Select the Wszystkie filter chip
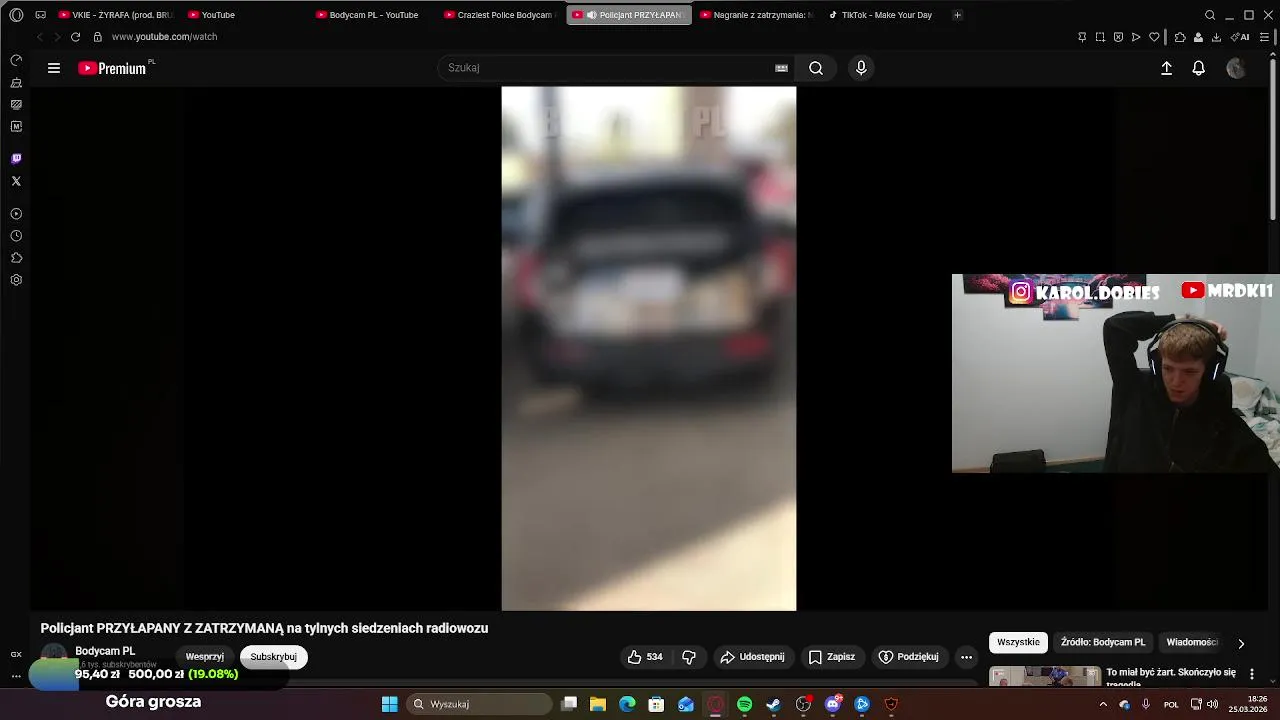The width and height of the screenshot is (1280, 720). (1018, 642)
